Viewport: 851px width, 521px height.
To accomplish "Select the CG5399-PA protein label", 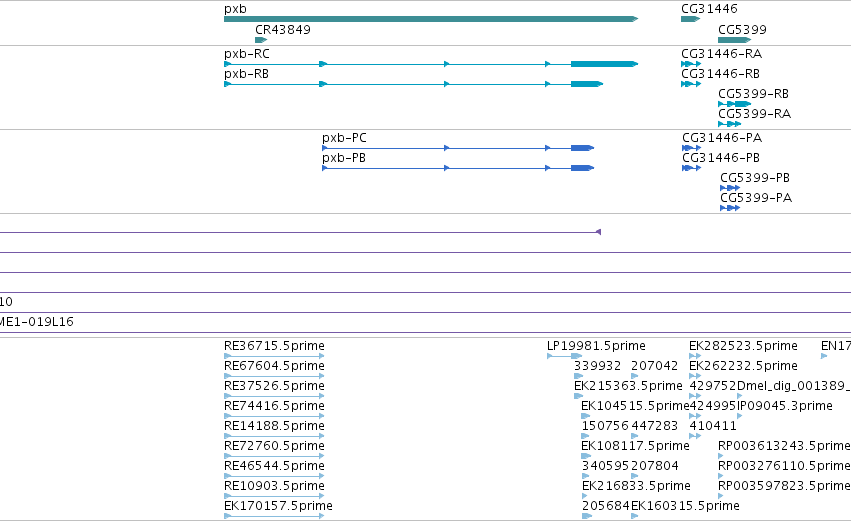I will click(x=756, y=199).
